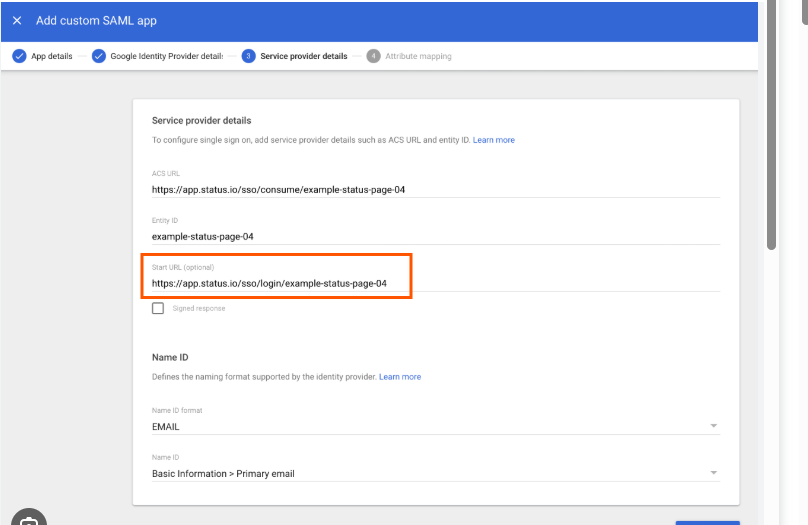Click the blue button at bottom right
This screenshot has height=525, width=808.
pos(707,521)
